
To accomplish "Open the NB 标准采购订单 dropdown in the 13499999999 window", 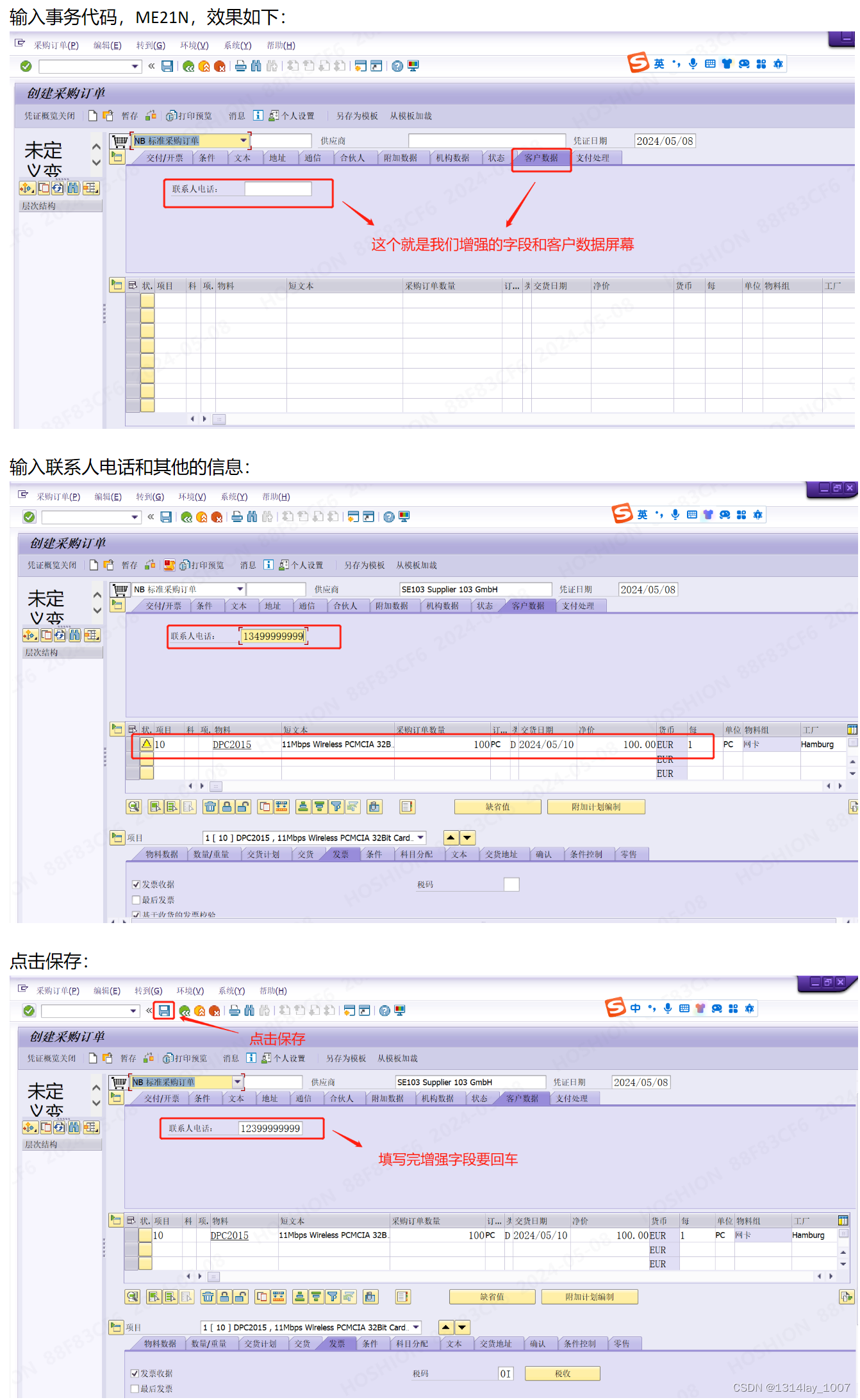I will 240,589.
